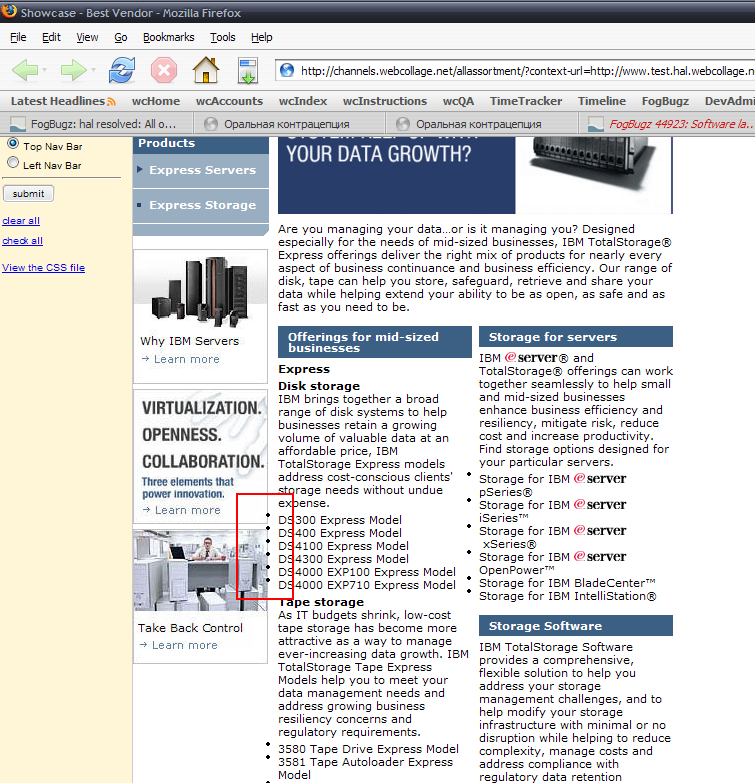
Task: Open the wcInstructions bookmark
Action: [x=384, y=101]
